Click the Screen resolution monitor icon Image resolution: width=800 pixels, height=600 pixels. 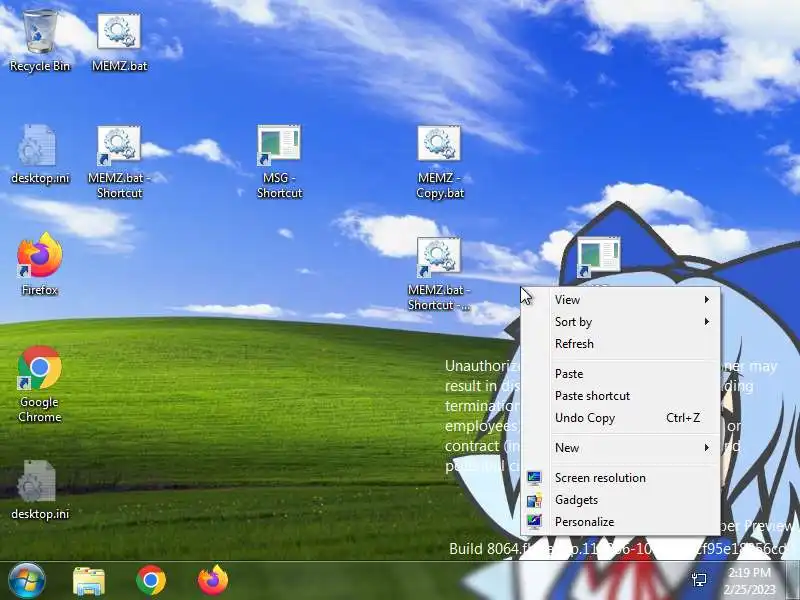click(534, 478)
